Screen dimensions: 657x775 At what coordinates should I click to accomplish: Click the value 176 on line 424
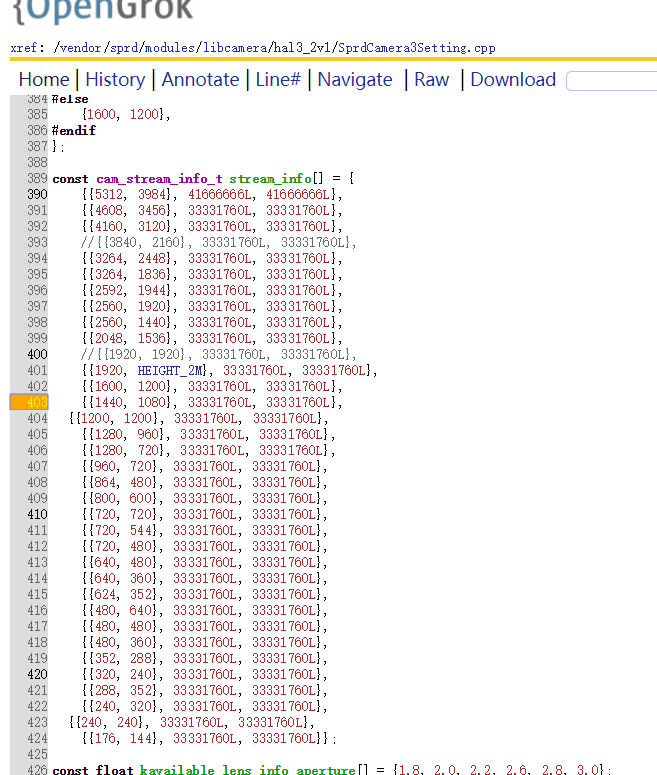coord(103,738)
